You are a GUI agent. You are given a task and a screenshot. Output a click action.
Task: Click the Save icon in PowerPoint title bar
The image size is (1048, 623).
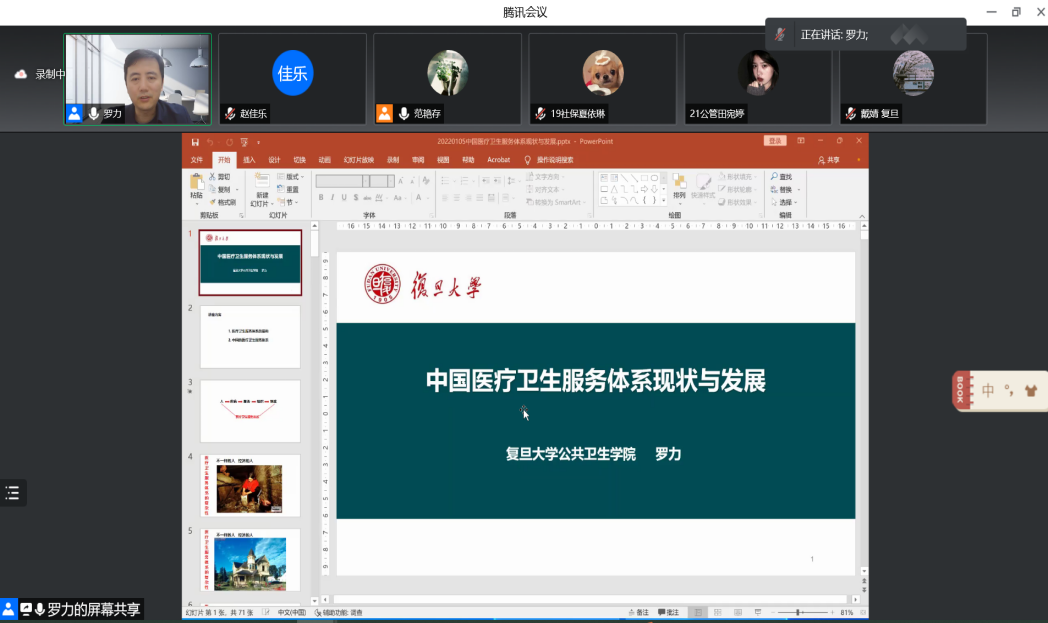point(195,141)
